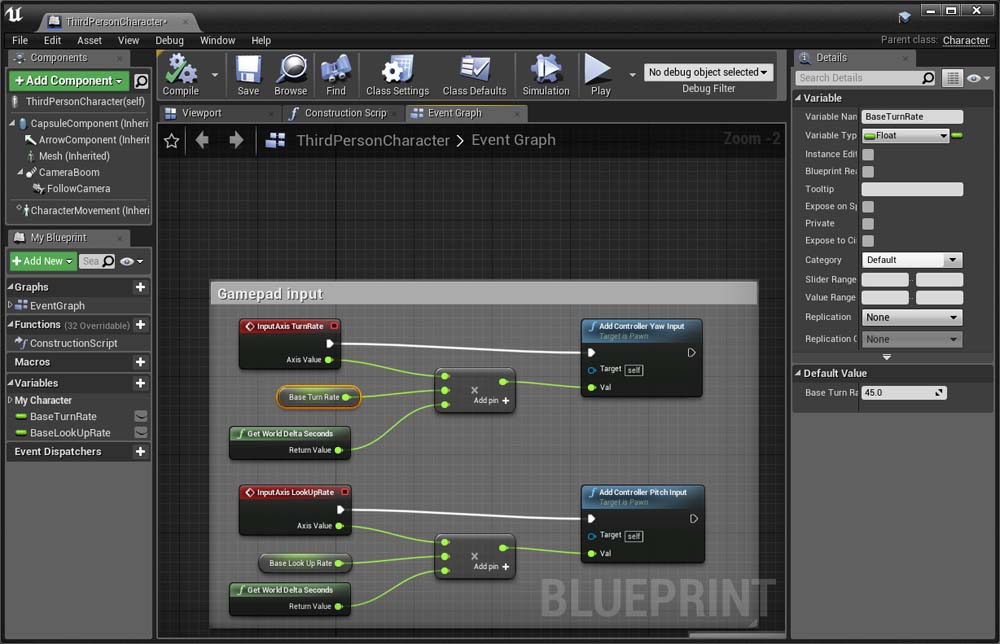Enable the Instance Editable checkbox
Viewport: 1000px width, 644px height.
[868, 154]
